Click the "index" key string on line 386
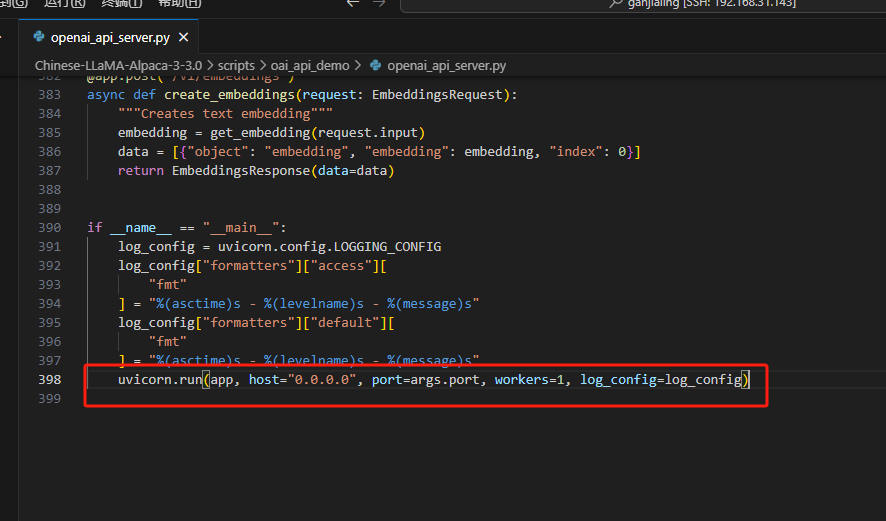The width and height of the screenshot is (886, 521). click(576, 151)
